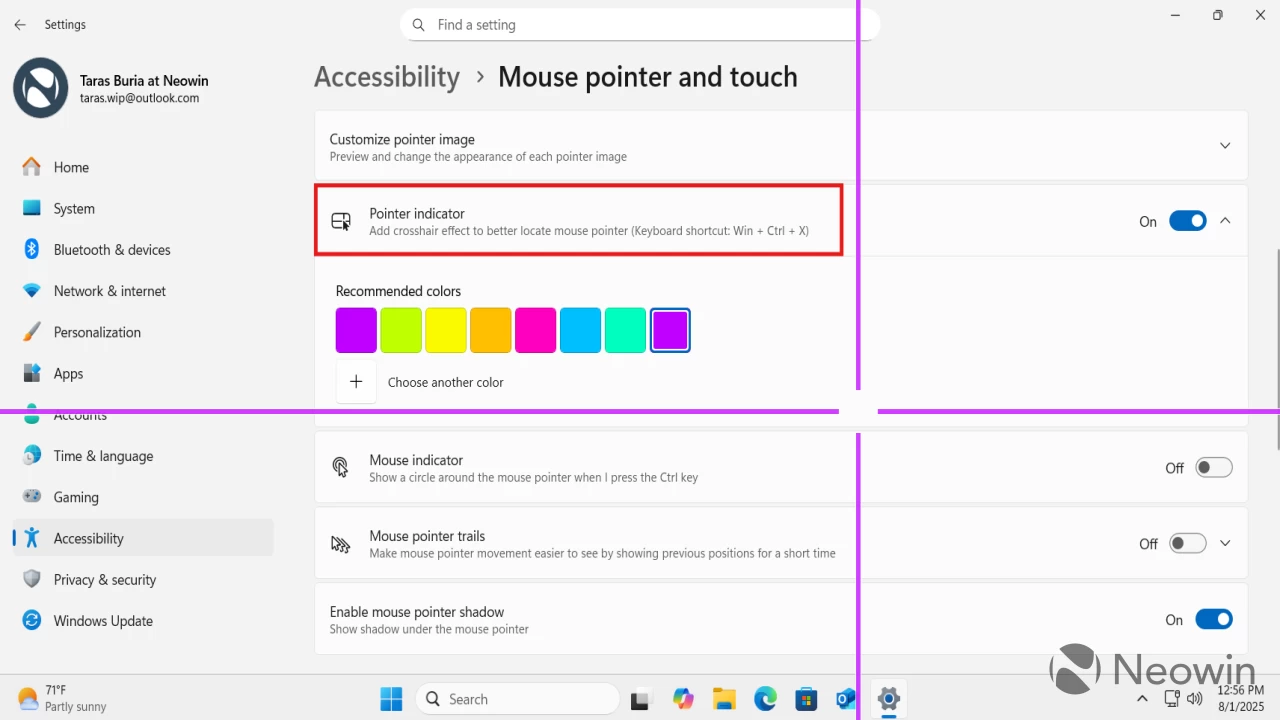
Task: Click the Pointer indicator crosshair icon
Action: pyautogui.click(x=341, y=222)
